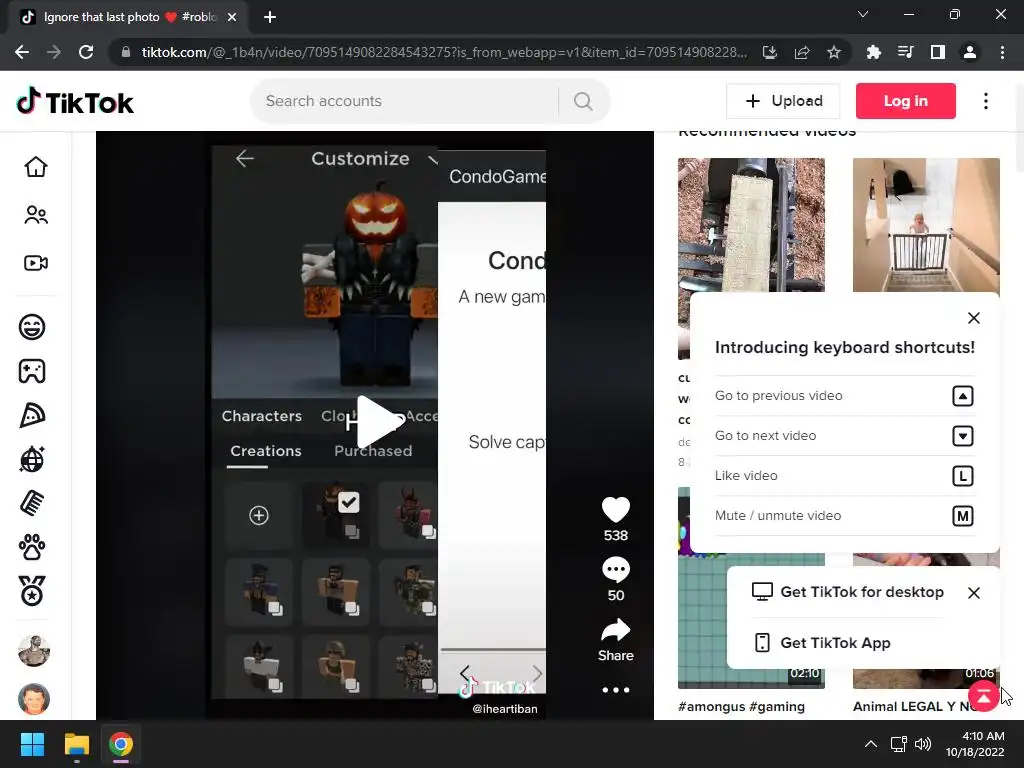Screen dimensions: 1024x768
Task: Like the video with the heart icon
Action: 615,510
